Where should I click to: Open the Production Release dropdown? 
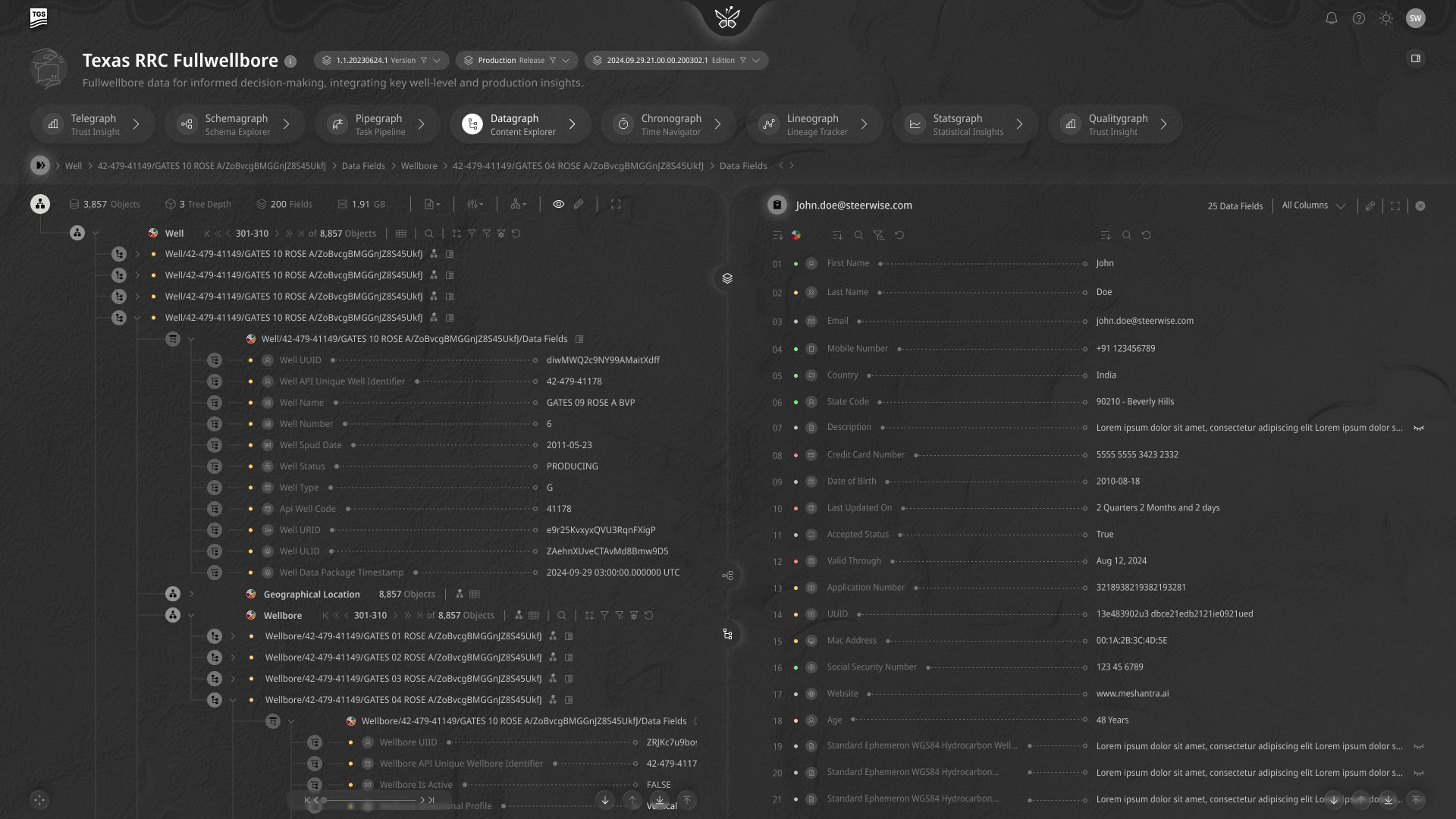click(517, 61)
